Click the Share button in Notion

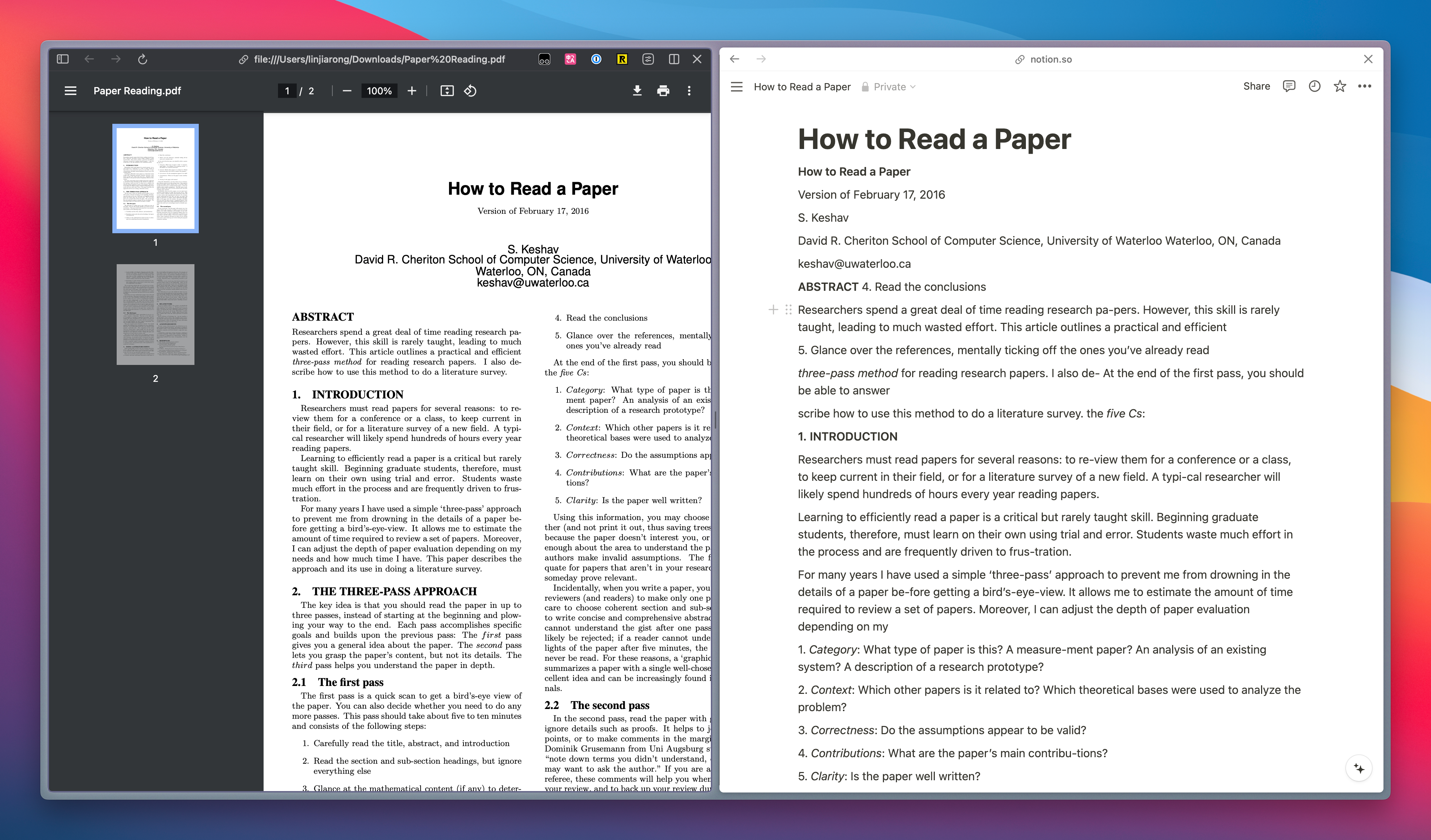(1257, 86)
